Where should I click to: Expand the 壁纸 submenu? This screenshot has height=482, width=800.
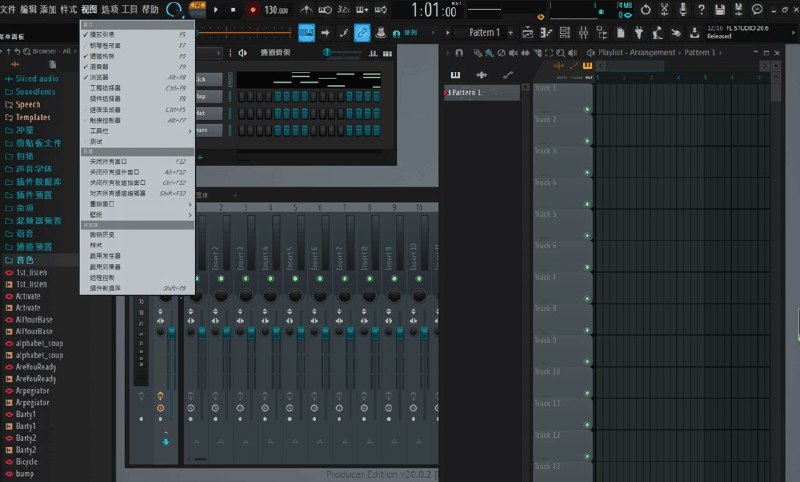(x=137, y=215)
